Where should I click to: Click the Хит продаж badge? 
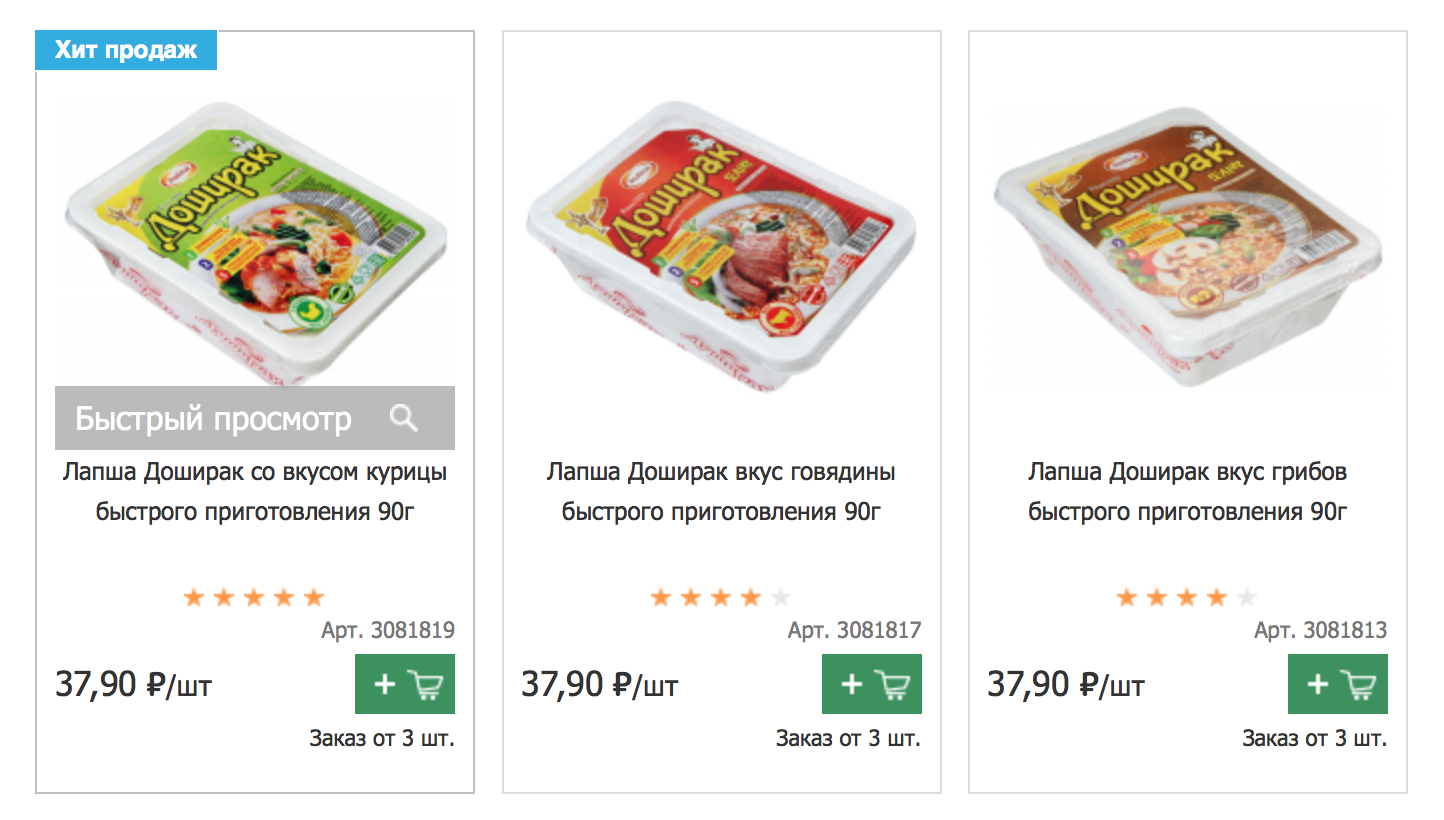pos(126,50)
